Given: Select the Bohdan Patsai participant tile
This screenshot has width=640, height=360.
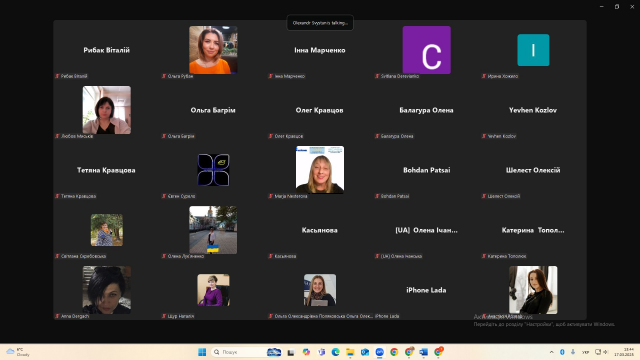Looking at the screenshot, I should 427,170.
